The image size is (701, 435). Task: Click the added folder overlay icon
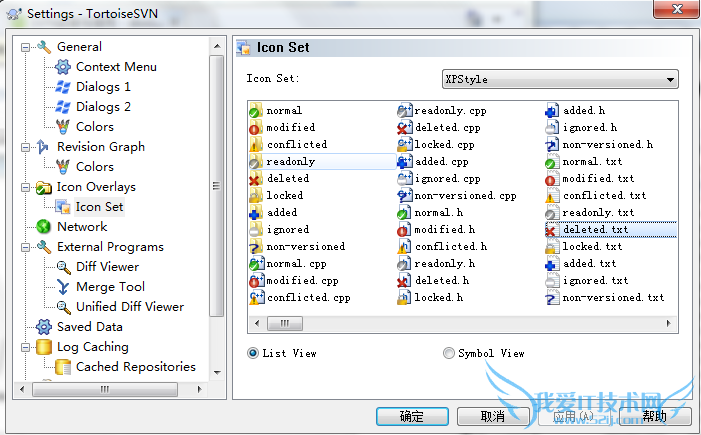click(x=255, y=212)
